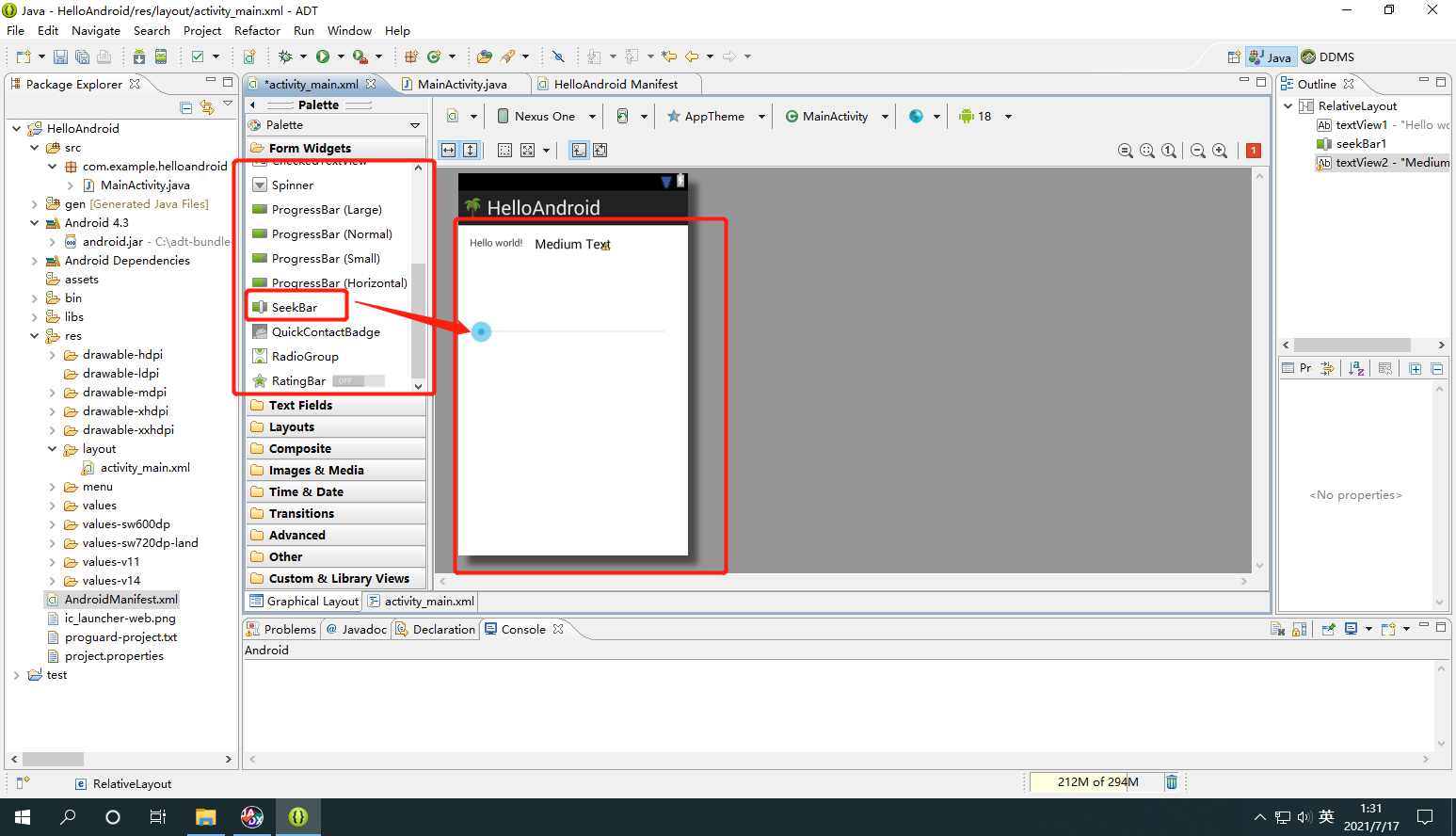Toggle align-to-parent top-left layout button

coord(579,150)
